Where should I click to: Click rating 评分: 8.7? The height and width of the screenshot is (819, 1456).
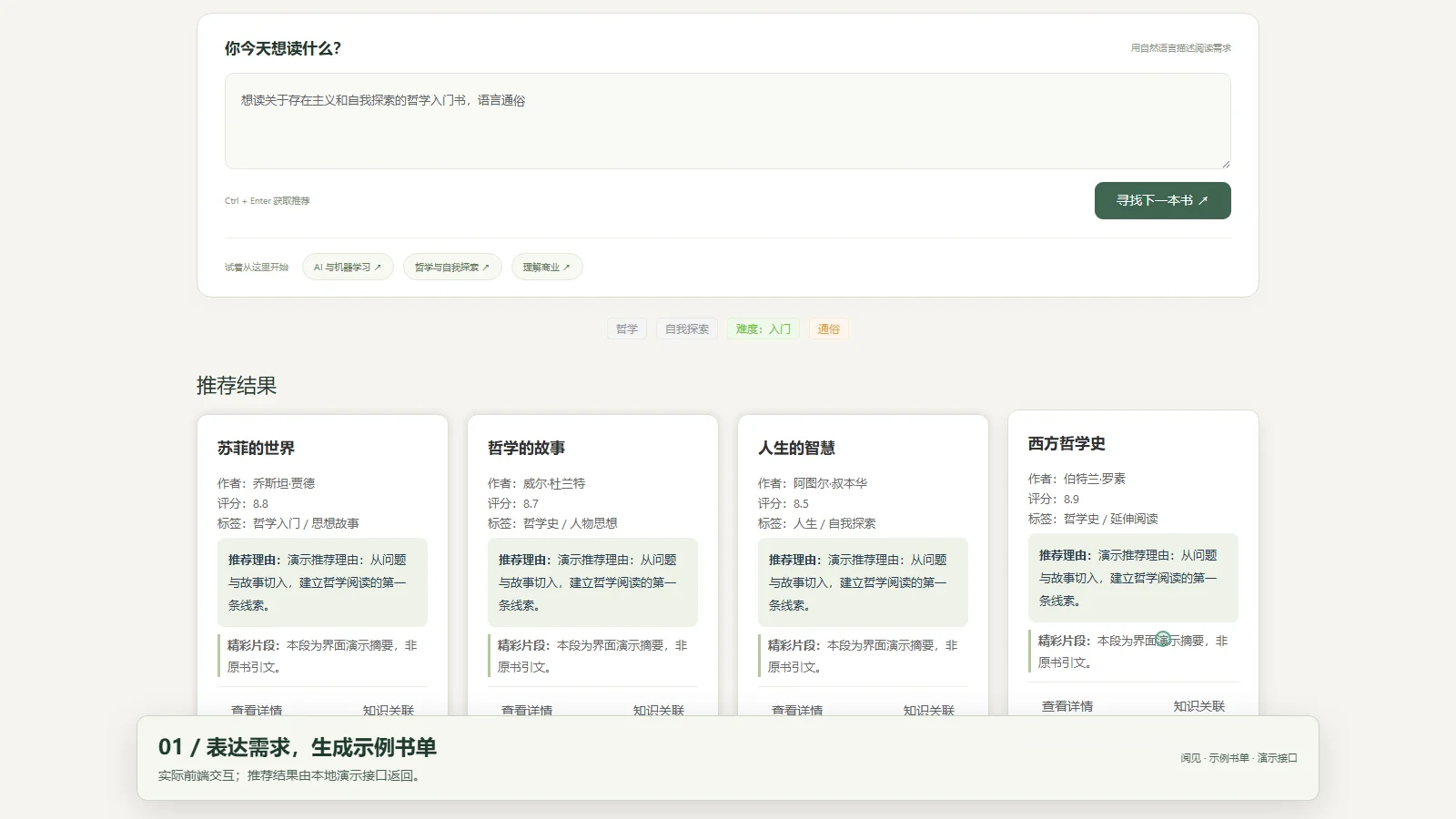[513, 503]
